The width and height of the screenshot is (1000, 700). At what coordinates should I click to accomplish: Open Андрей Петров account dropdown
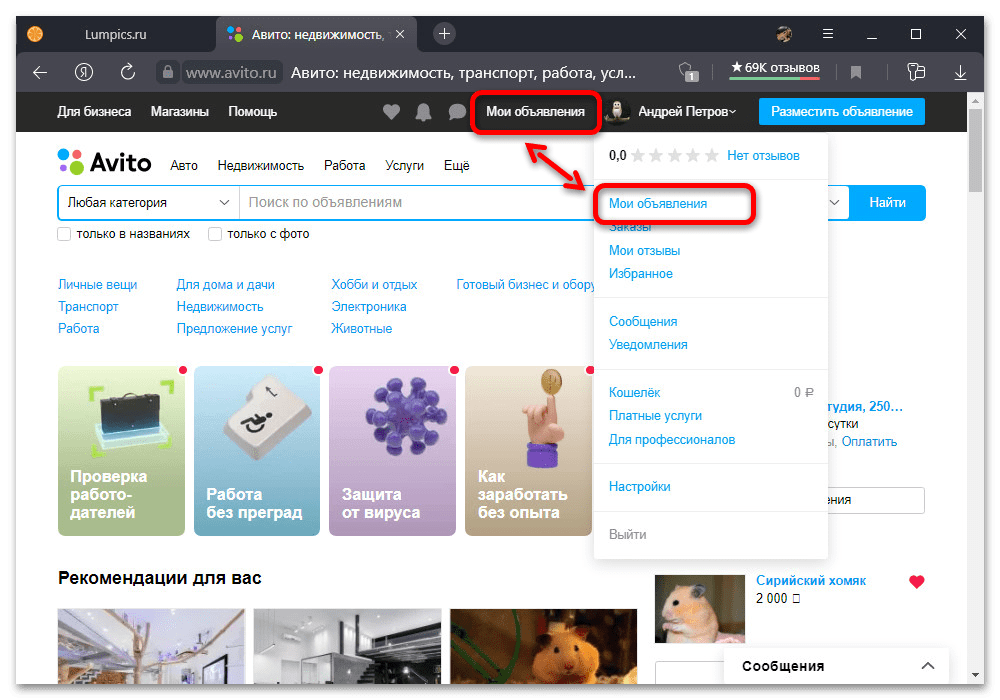pos(686,112)
